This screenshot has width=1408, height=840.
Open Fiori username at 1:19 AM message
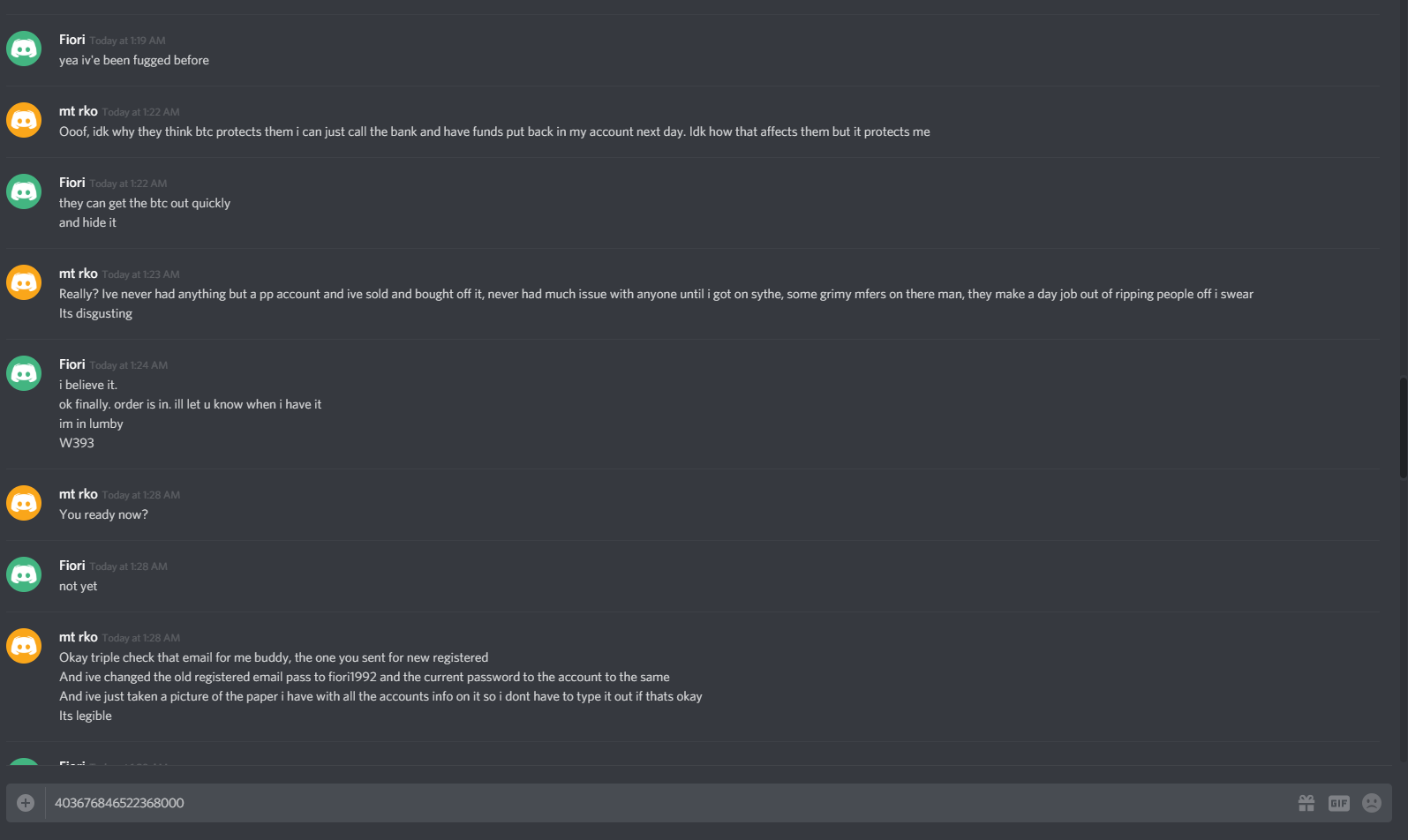click(72, 40)
